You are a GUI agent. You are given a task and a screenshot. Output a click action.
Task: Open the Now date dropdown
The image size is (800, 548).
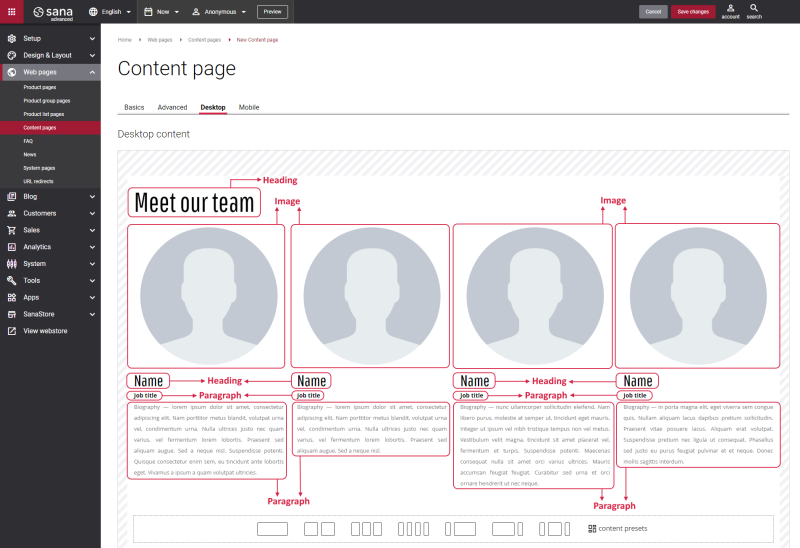click(162, 12)
